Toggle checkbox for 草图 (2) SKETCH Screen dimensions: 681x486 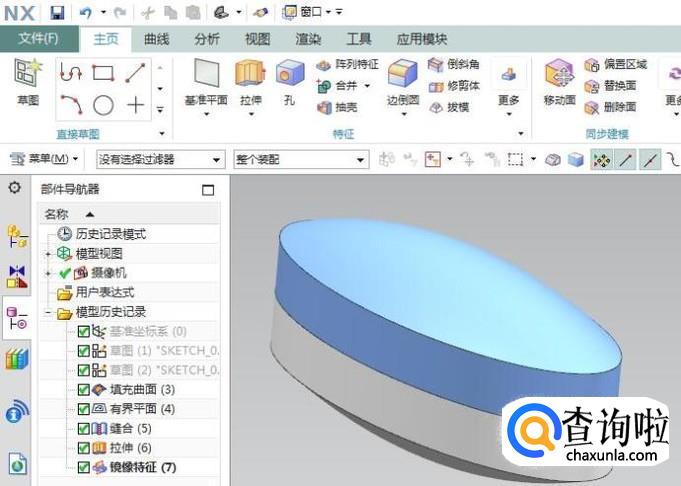coord(83,370)
